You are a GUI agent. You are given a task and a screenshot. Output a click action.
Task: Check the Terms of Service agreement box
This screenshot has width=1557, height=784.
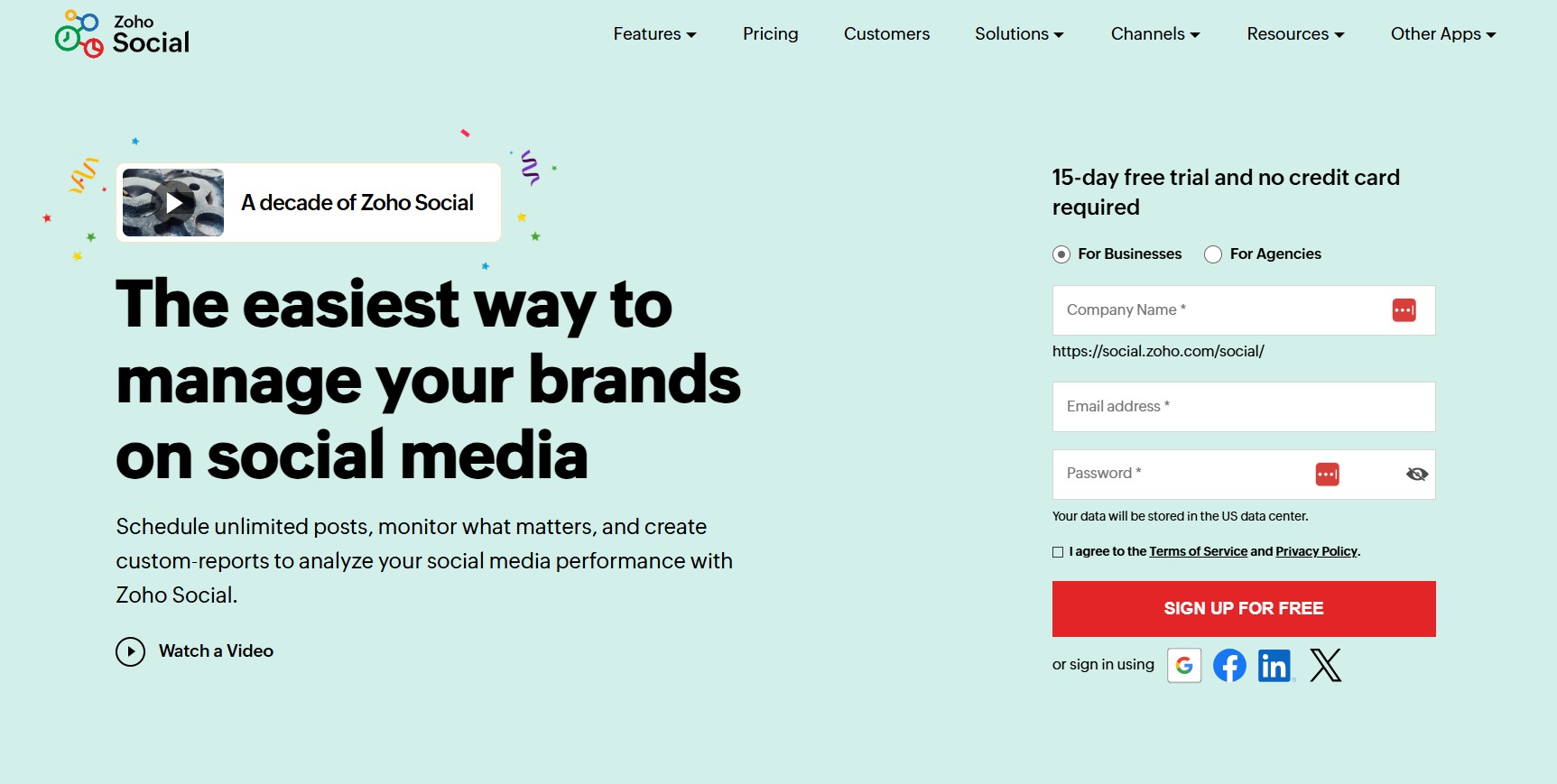pyautogui.click(x=1056, y=551)
